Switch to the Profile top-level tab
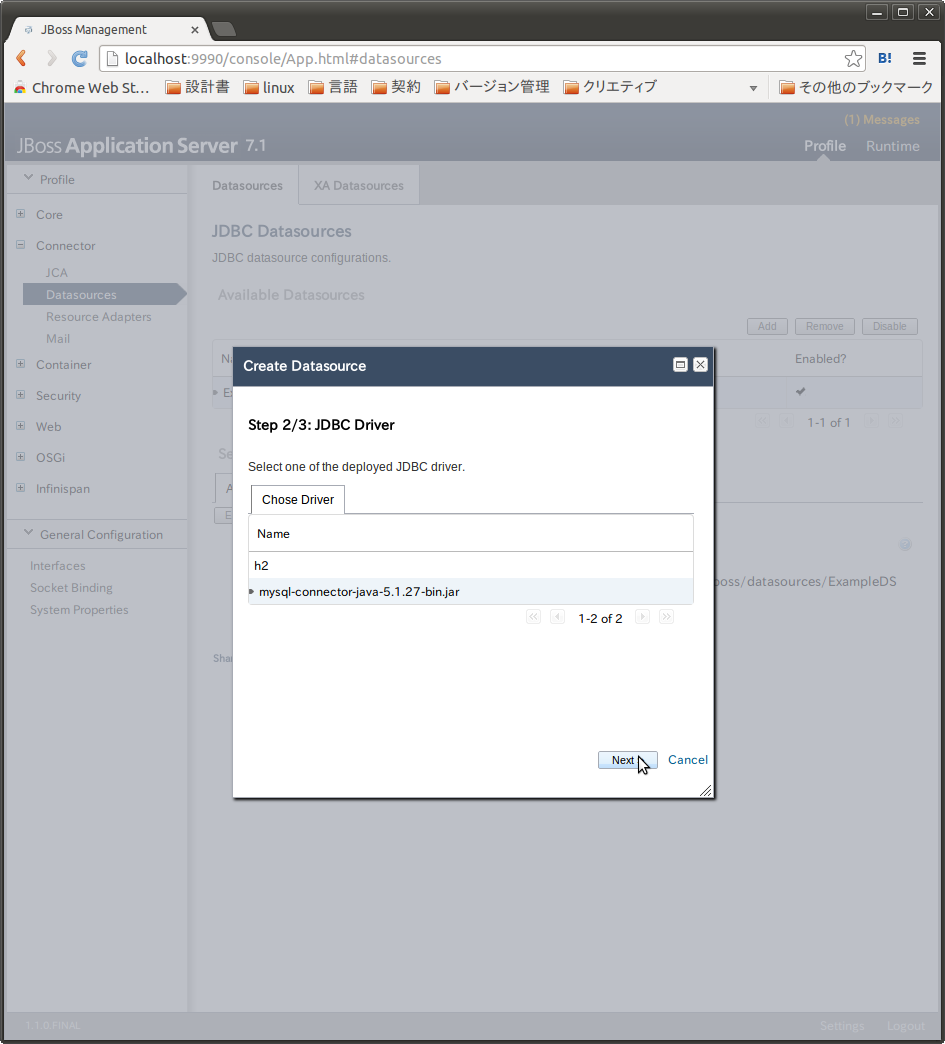The image size is (945, 1044). 824,146
